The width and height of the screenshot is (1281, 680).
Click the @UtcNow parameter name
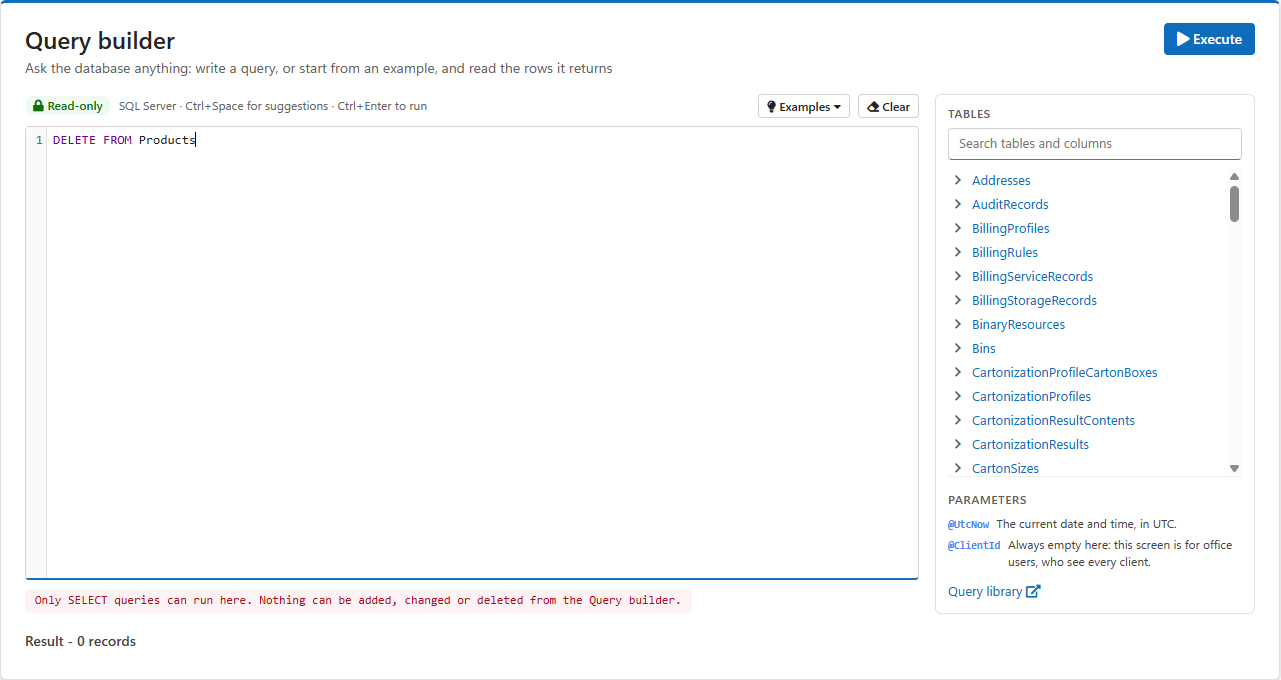[x=968, y=524]
